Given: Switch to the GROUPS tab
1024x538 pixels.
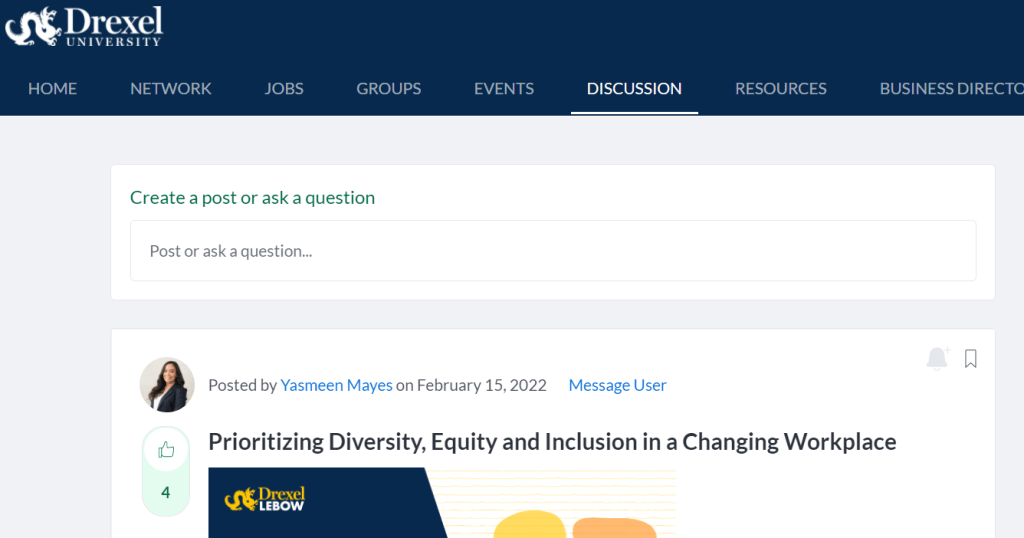Looking at the screenshot, I should [388, 88].
